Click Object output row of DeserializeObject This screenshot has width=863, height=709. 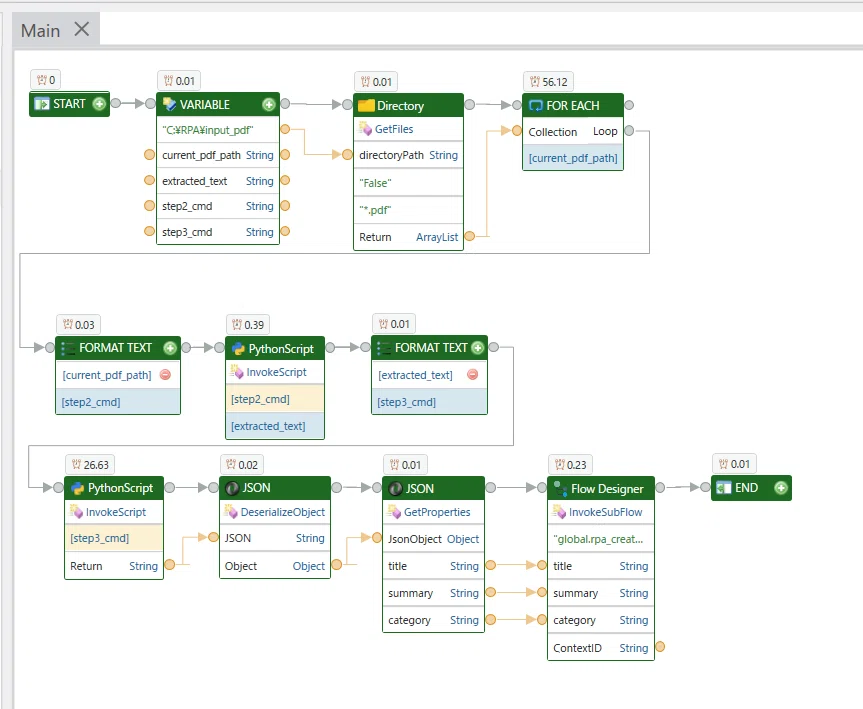[x=275, y=566]
